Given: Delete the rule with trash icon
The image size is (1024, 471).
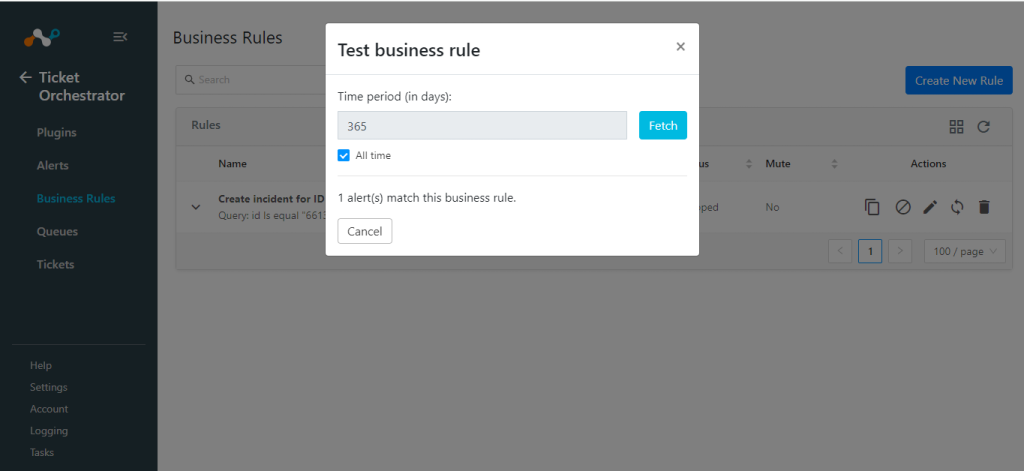Looking at the screenshot, I should coord(984,207).
